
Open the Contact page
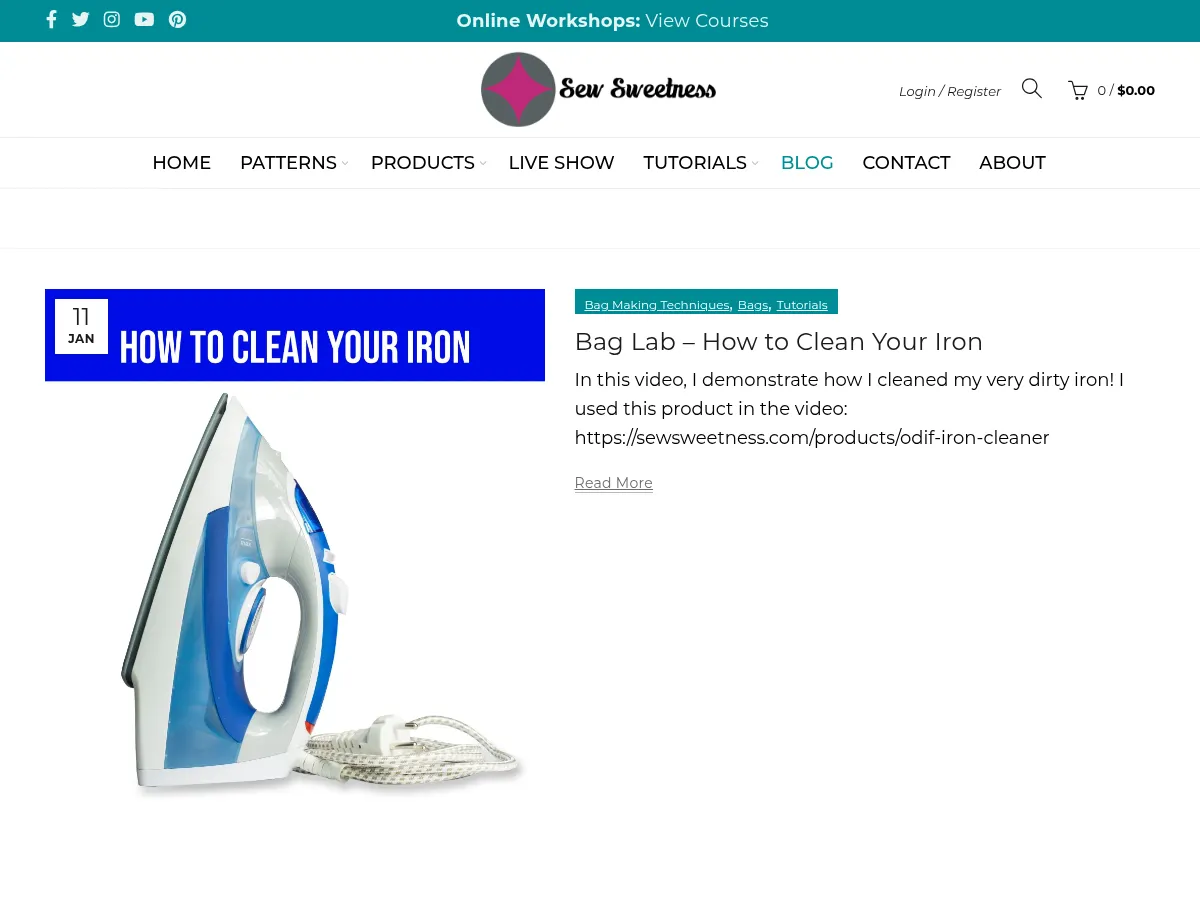[x=906, y=163]
